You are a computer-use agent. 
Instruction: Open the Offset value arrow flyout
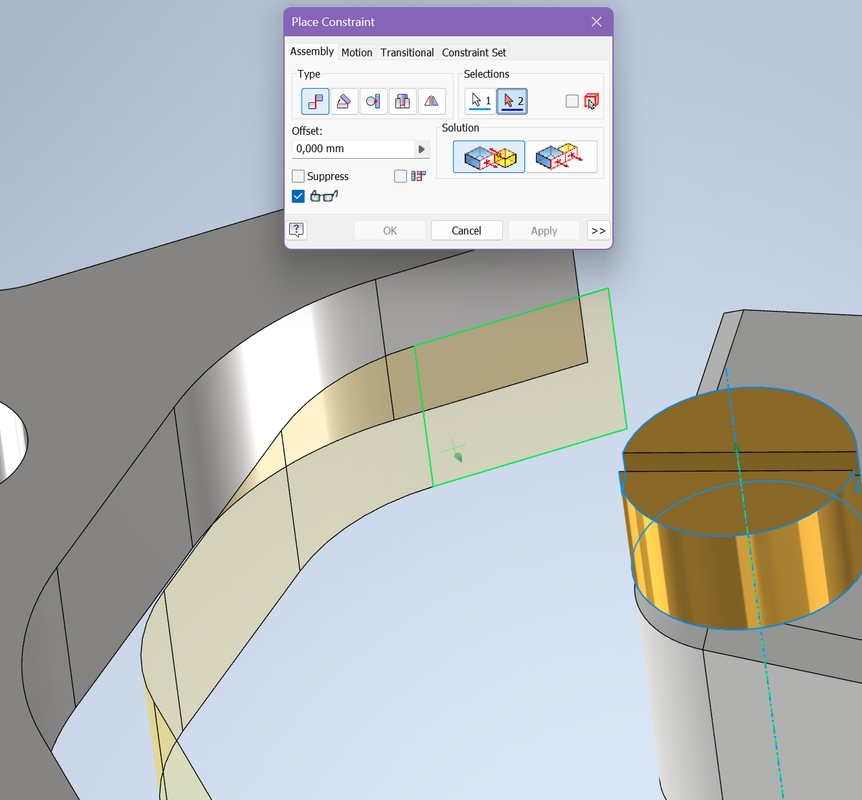pos(422,149)
